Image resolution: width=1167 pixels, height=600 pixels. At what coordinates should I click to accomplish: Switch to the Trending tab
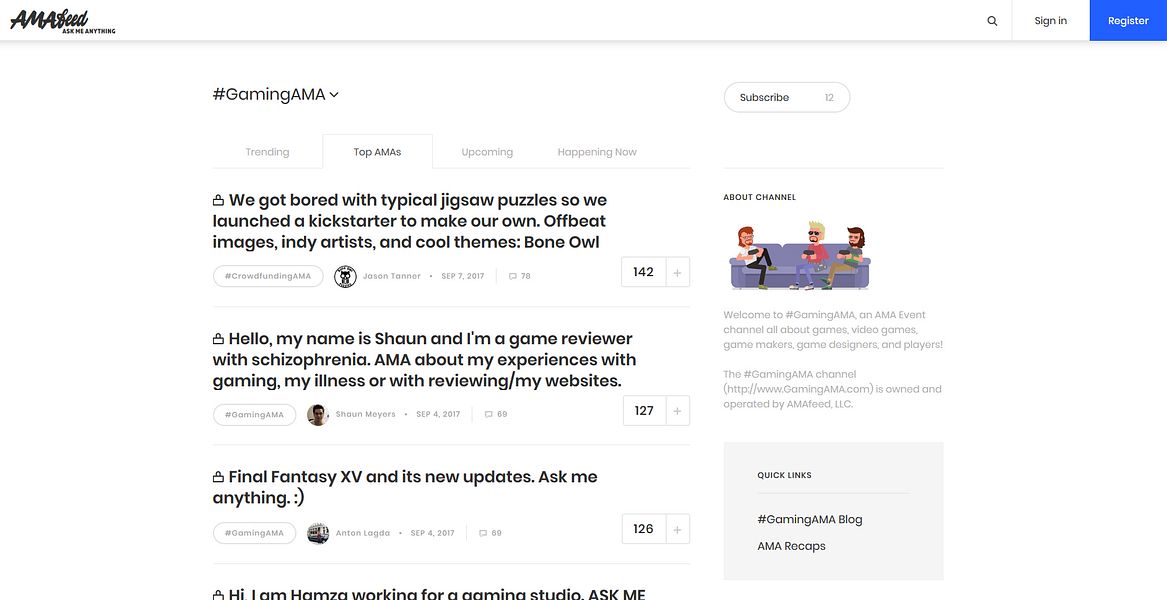point(267,152)
